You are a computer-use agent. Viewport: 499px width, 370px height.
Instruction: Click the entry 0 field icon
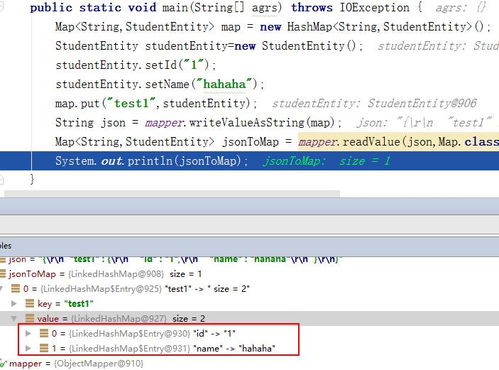[15, 289]
